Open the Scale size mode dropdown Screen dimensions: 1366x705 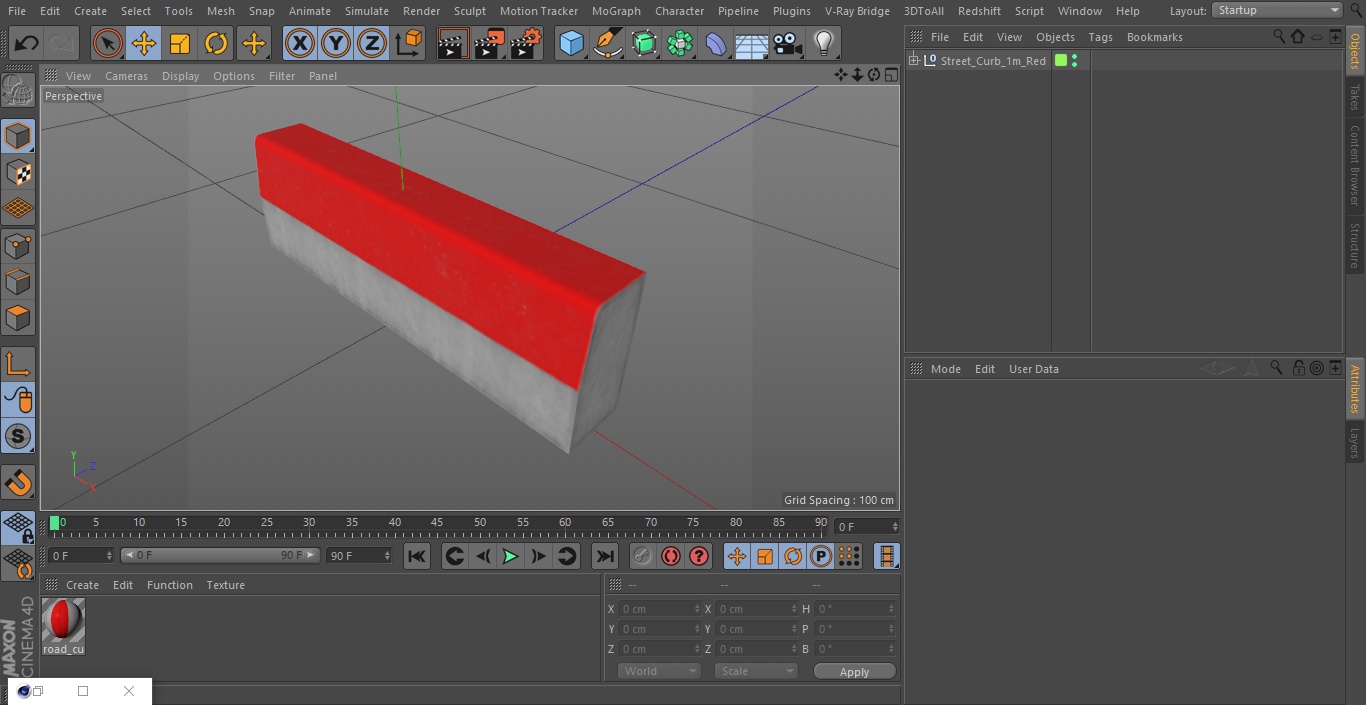[756, 671]
